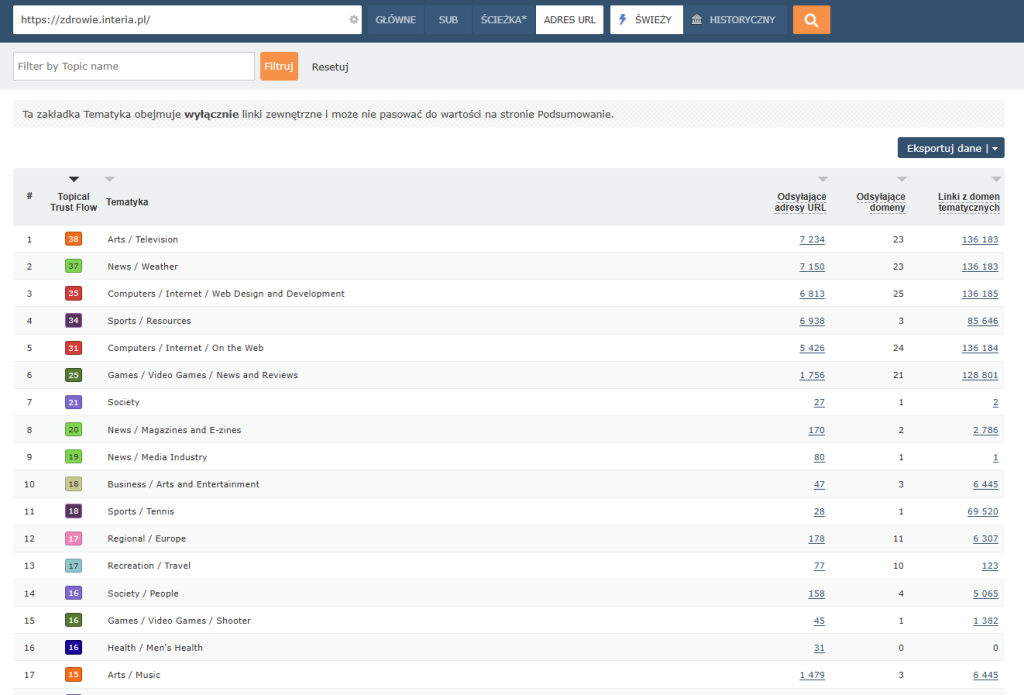
Task: Sort by Linki z domen tematycznych arrow
Action: [x=996, y=179]
